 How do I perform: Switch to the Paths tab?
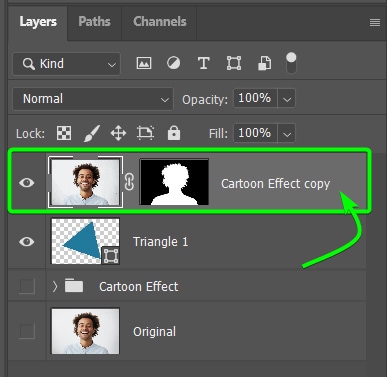[94, 21]
